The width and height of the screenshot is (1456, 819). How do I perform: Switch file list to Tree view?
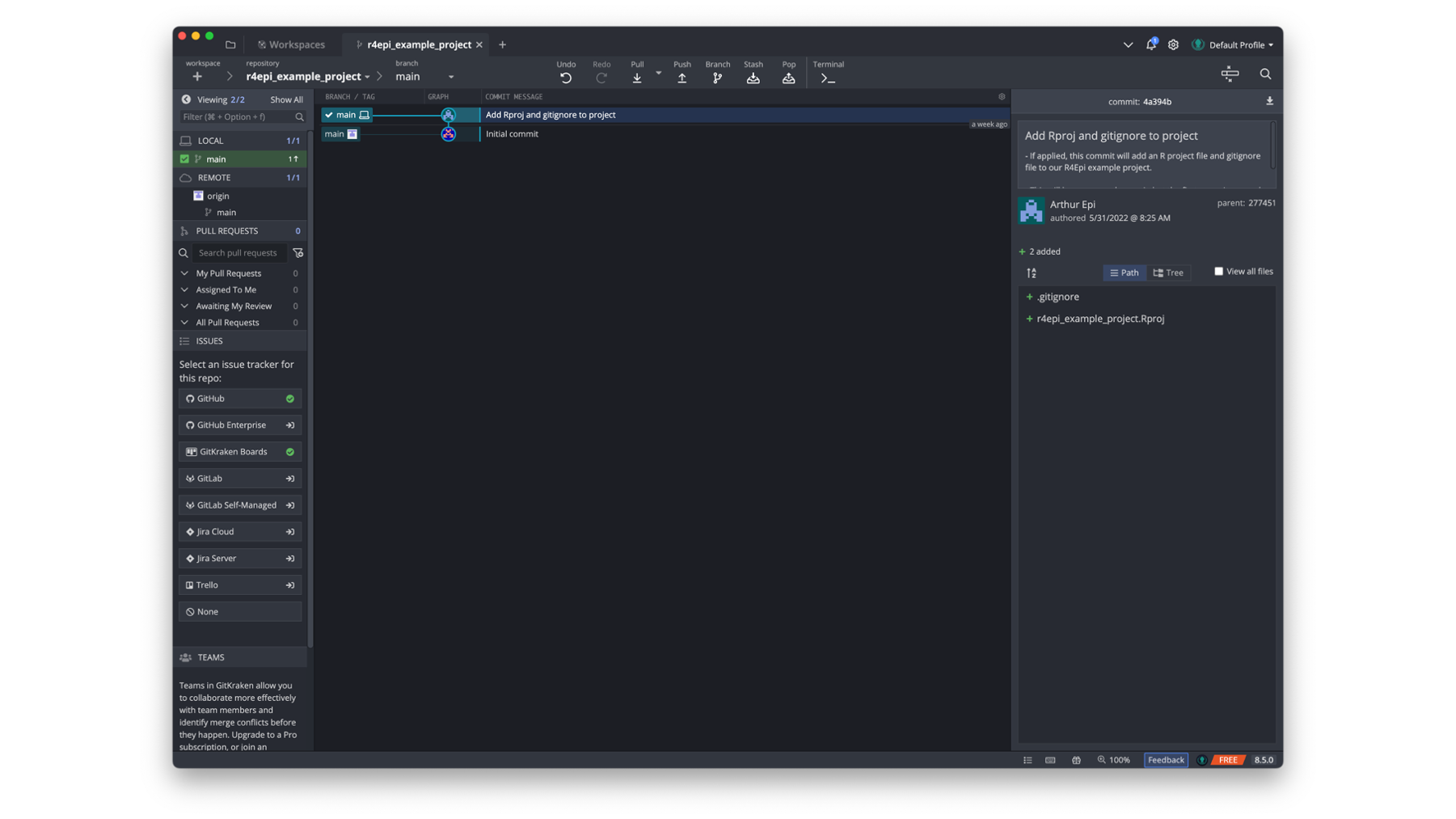coord(1168,273)
